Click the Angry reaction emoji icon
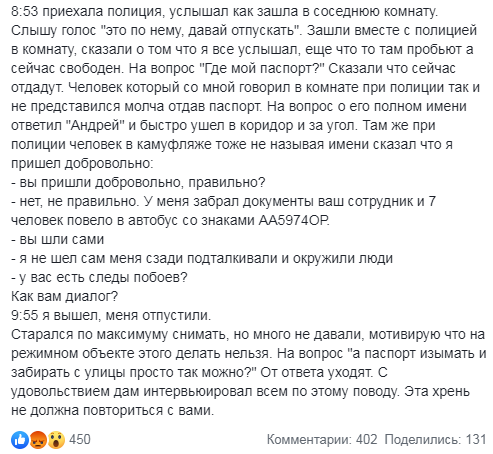 tap(38, 440)
